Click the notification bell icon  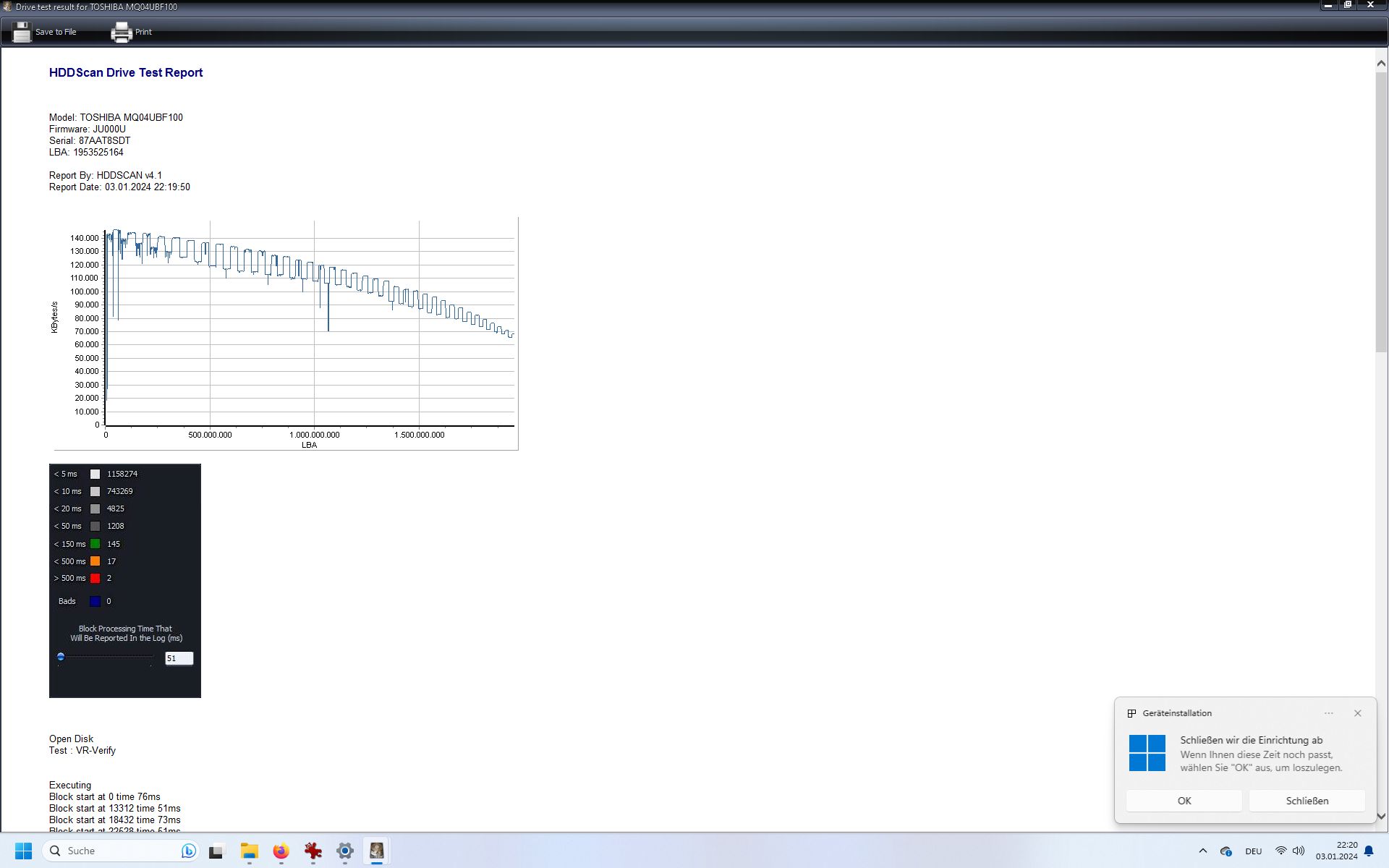click(x=1369, y=851)
